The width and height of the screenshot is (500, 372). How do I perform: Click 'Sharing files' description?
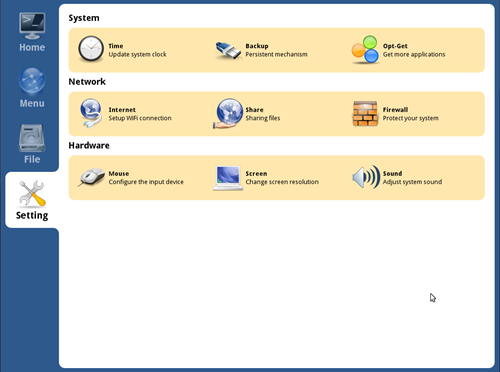pyautogui.click(x=263, y=118)
